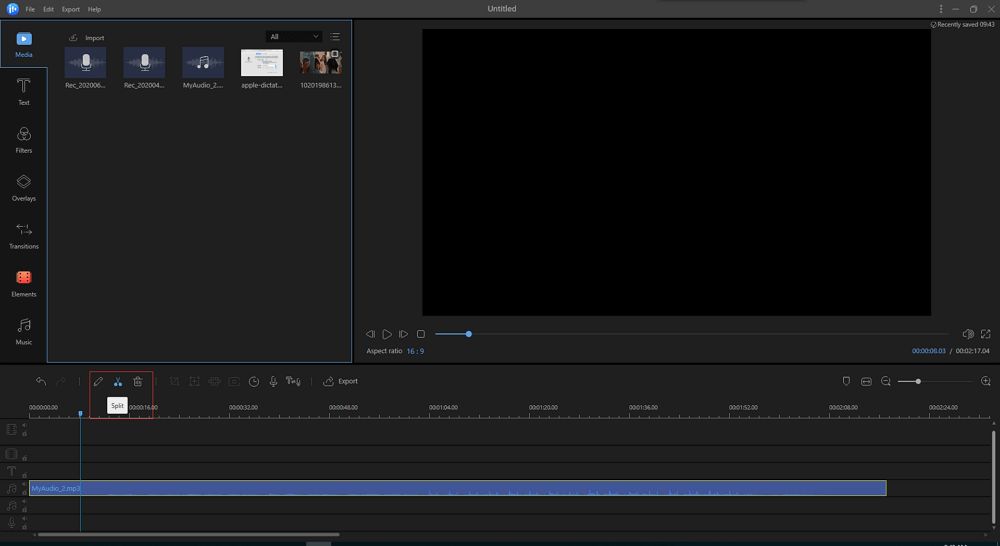Image resolution: width=1000 pixels, height=546 pixels.
Task: Click the Split scissors tool
Action: pyautogui.click(x=117, y=381)
